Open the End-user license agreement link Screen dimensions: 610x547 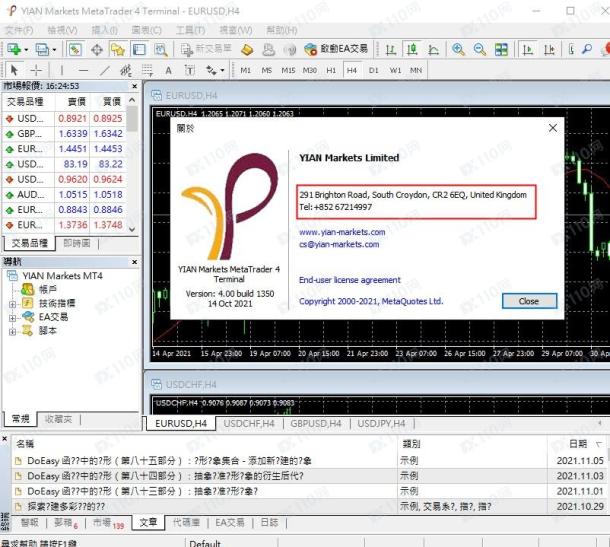pos(349,280)
